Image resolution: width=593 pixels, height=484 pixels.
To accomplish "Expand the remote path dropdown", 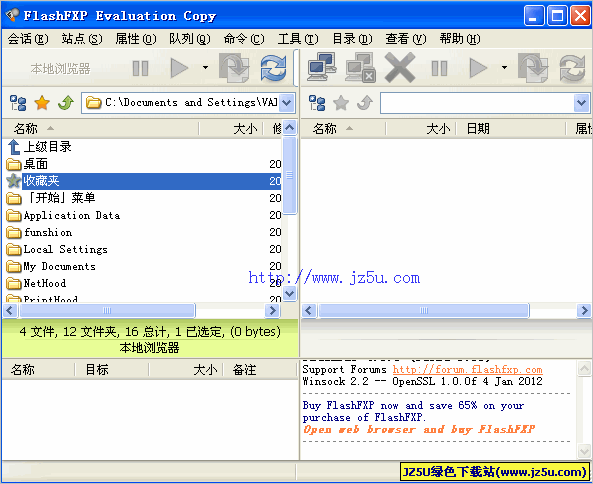I will pos(581,102).
